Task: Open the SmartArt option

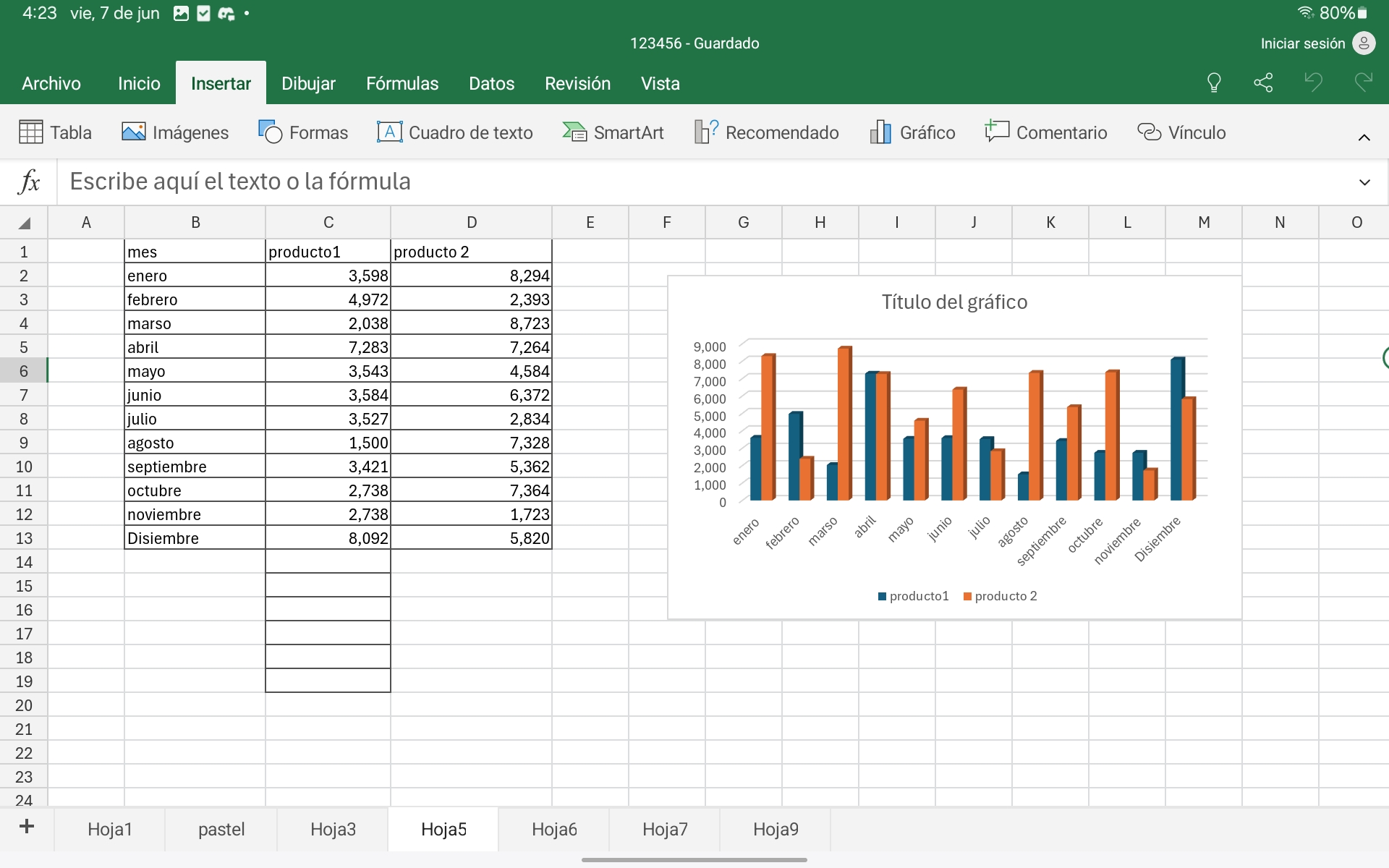Action: [x=613, y=132]
